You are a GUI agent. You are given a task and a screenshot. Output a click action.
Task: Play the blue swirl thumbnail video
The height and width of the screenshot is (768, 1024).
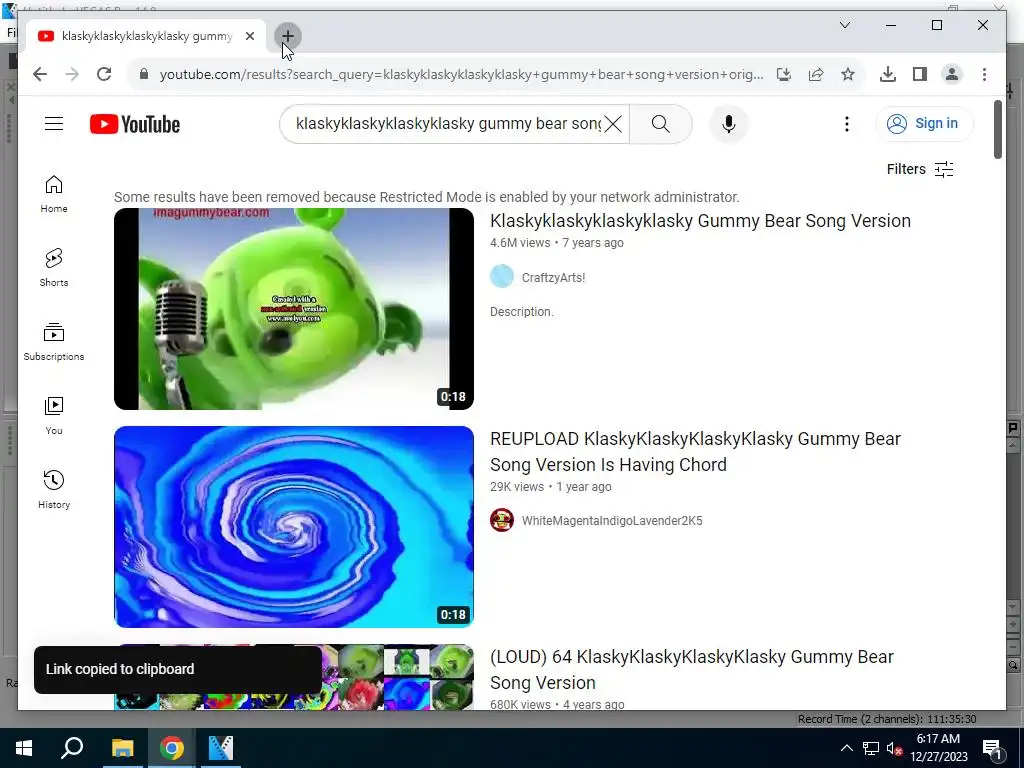[x=294, y=527]
